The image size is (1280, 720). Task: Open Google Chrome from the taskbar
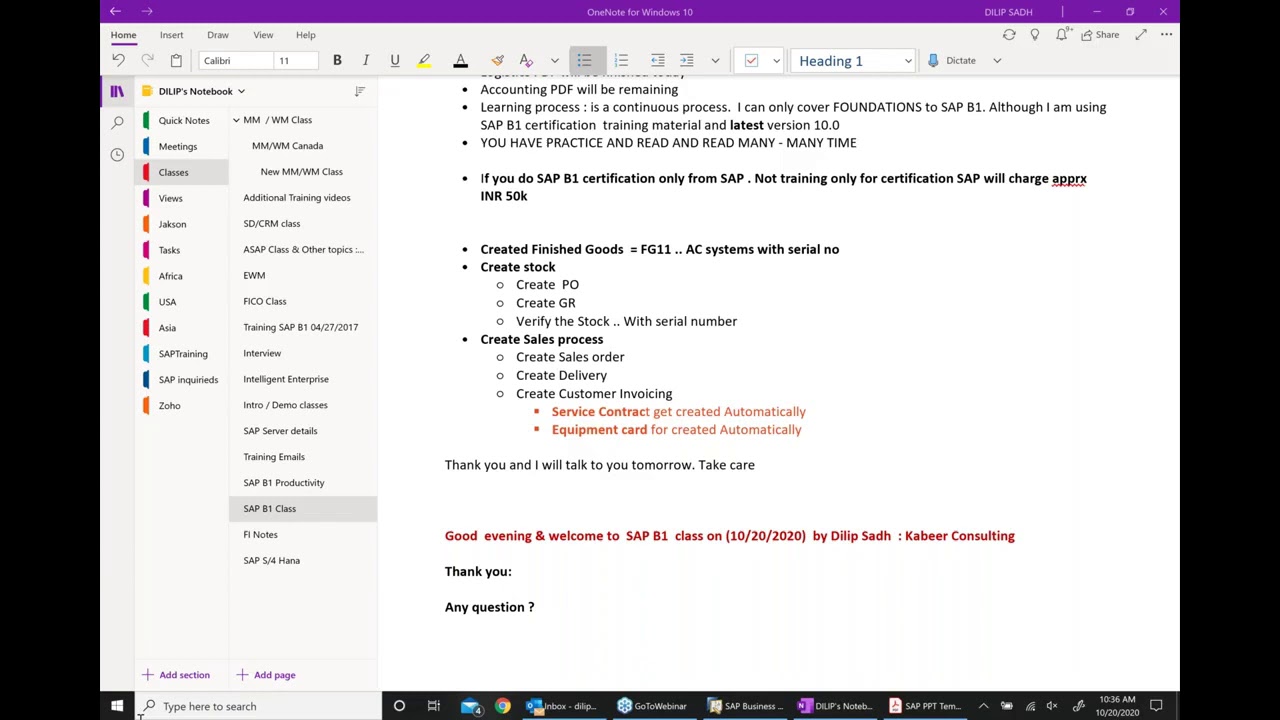click(x=502, y=706)
